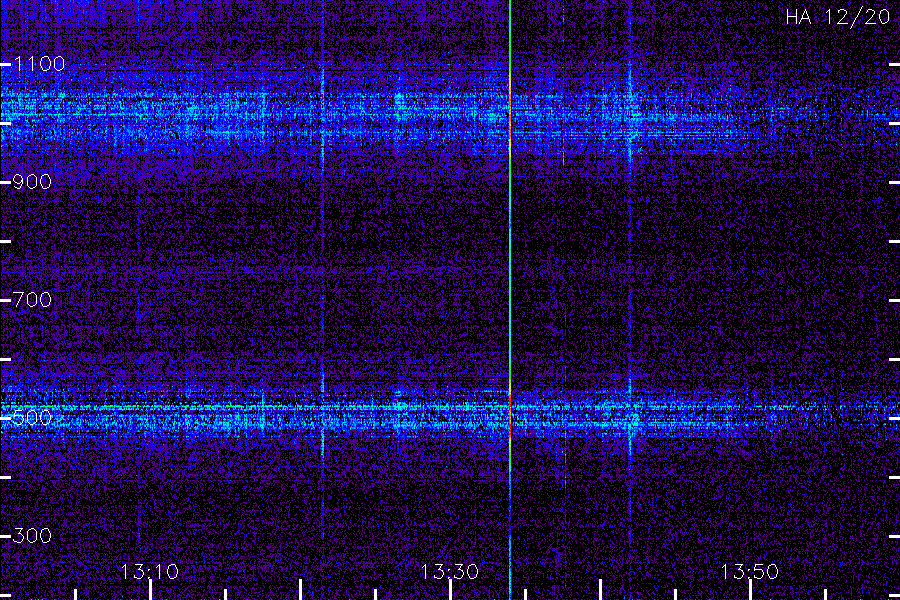Image resolution: width=900 pixels, height=600 pixels.
Task: Click the 700 frequency axis label
Action: [32, 300]
